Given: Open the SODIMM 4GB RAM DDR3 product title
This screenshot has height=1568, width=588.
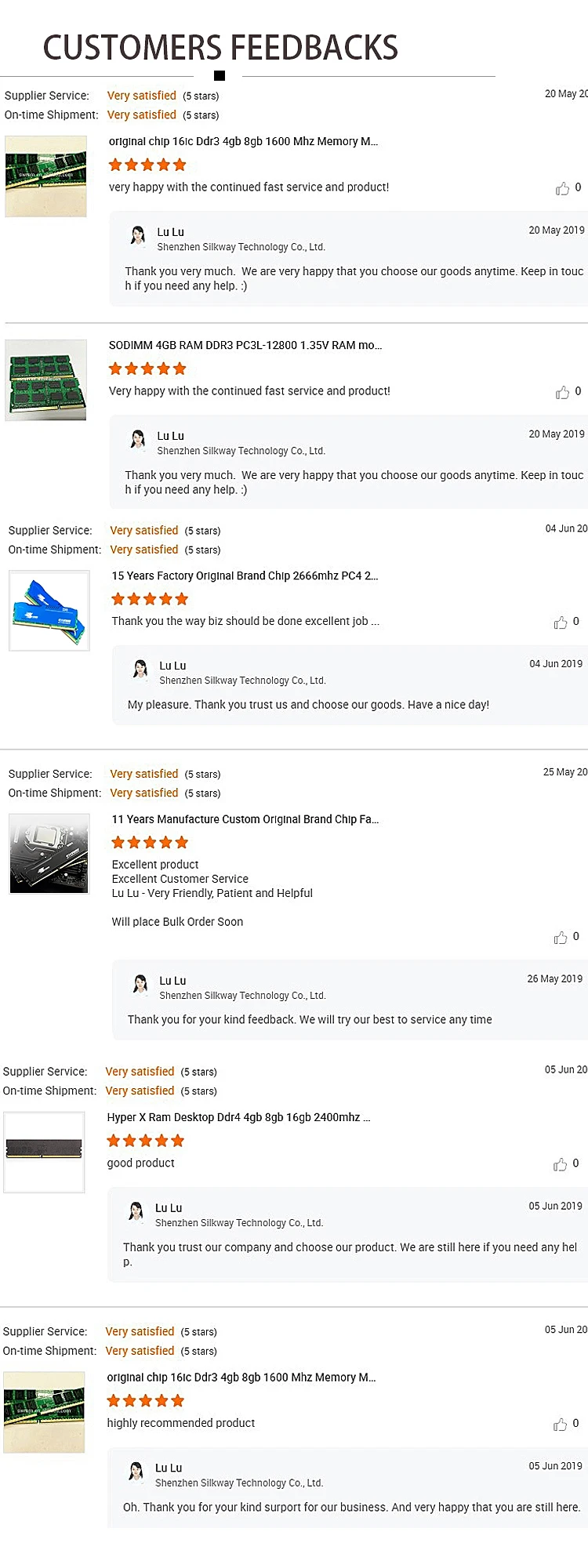Looking at the screenshot, I should point(245,345).
